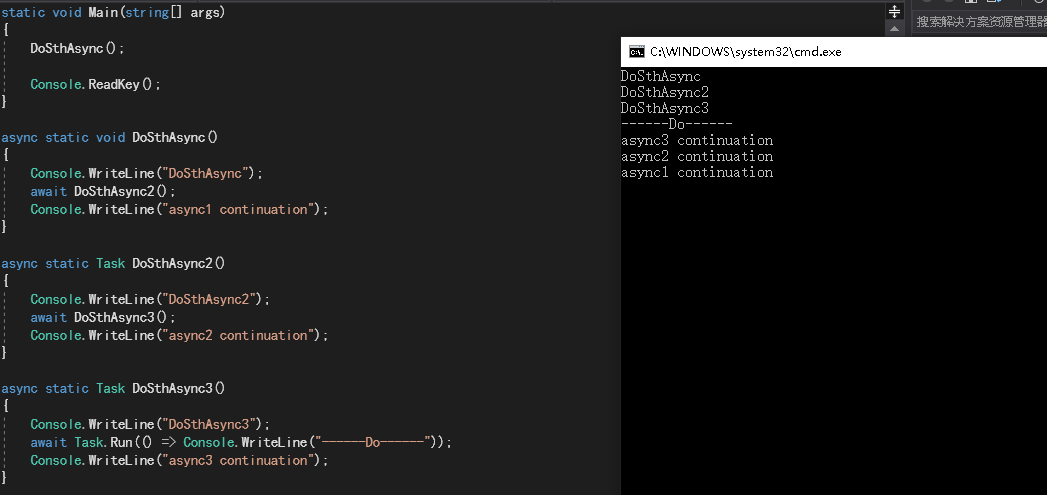The image size is (1047, 495).
Task: Click the cmd.exe console window icon
Action: pos(637,51)
